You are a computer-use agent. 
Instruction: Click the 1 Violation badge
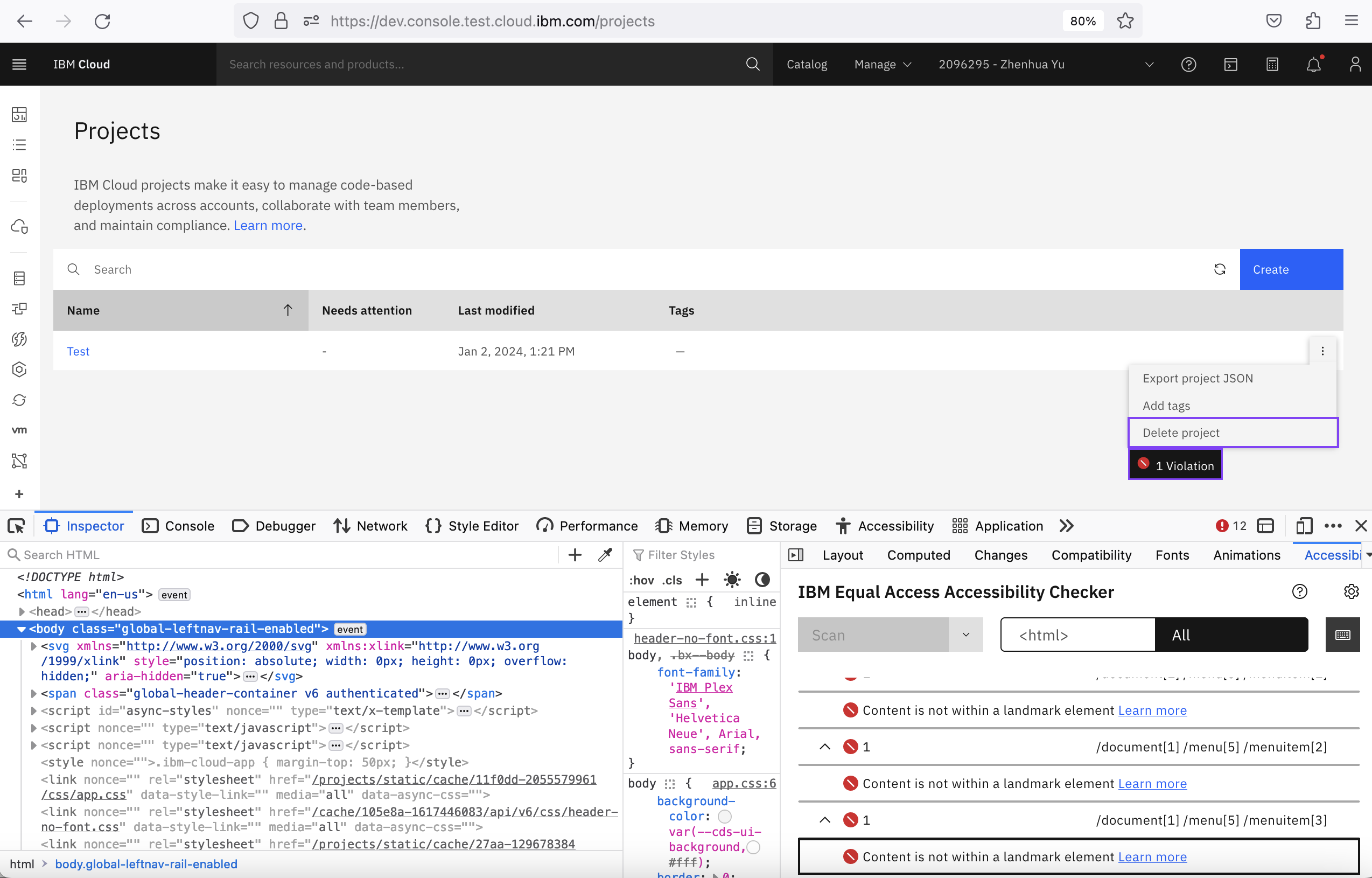coord(1175,465)
